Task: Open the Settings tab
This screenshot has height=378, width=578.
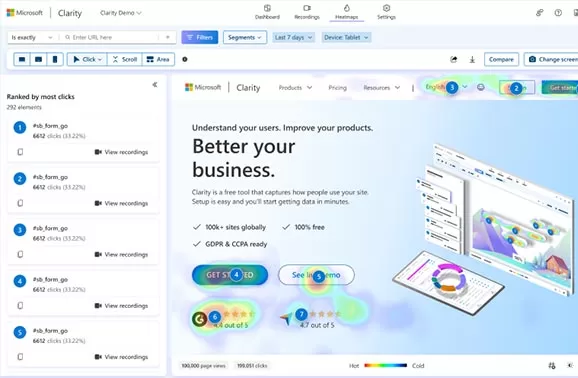Action: point(386,12)
